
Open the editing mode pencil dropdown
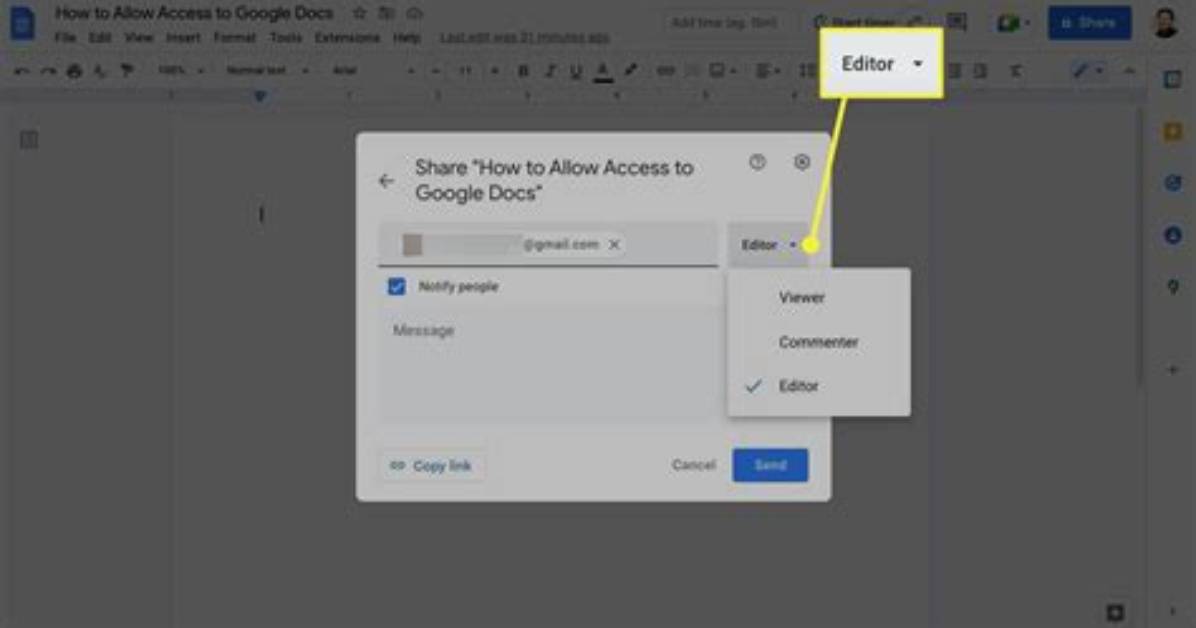[1088, 71]
